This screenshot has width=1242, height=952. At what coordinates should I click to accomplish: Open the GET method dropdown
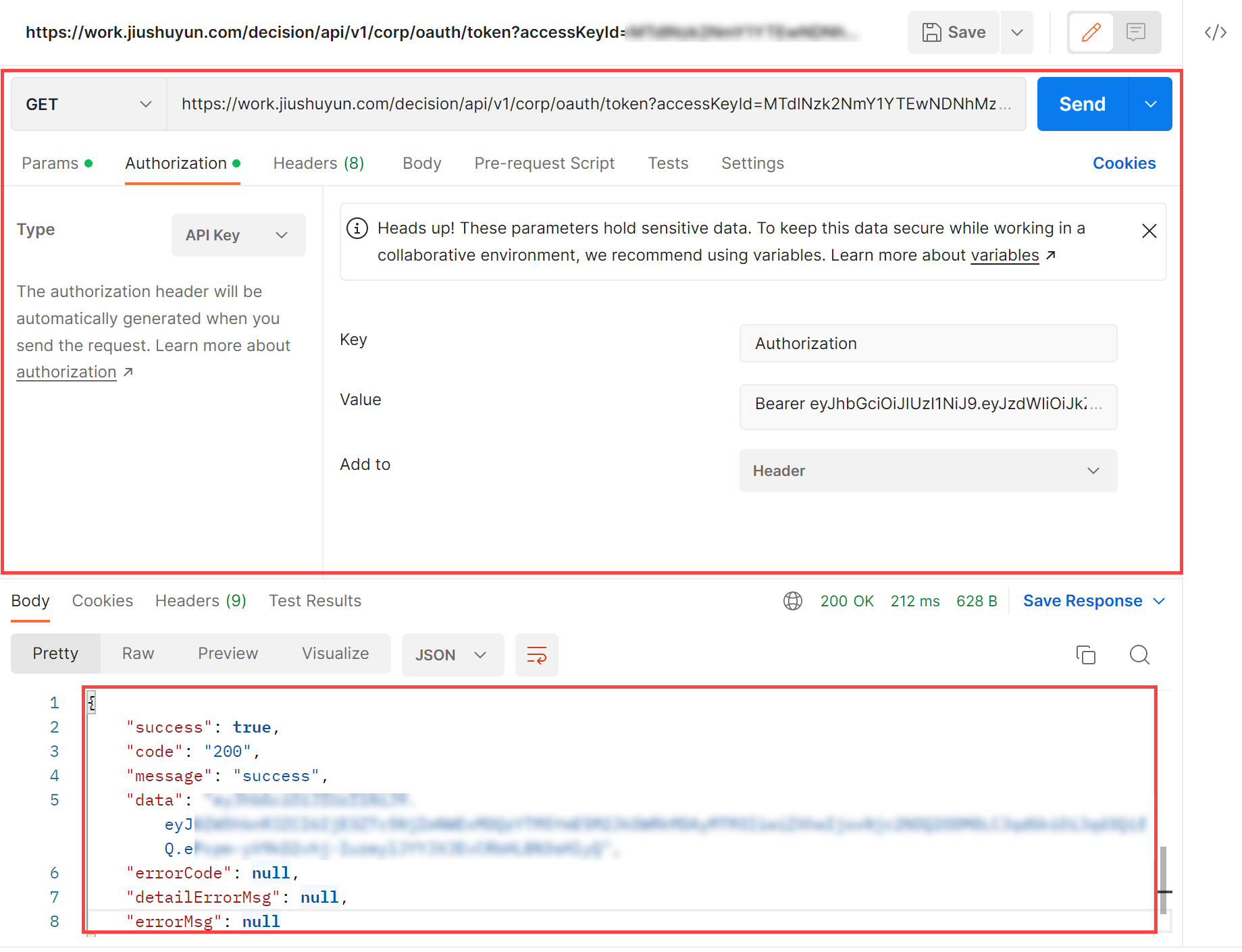(x=88, y=104)
